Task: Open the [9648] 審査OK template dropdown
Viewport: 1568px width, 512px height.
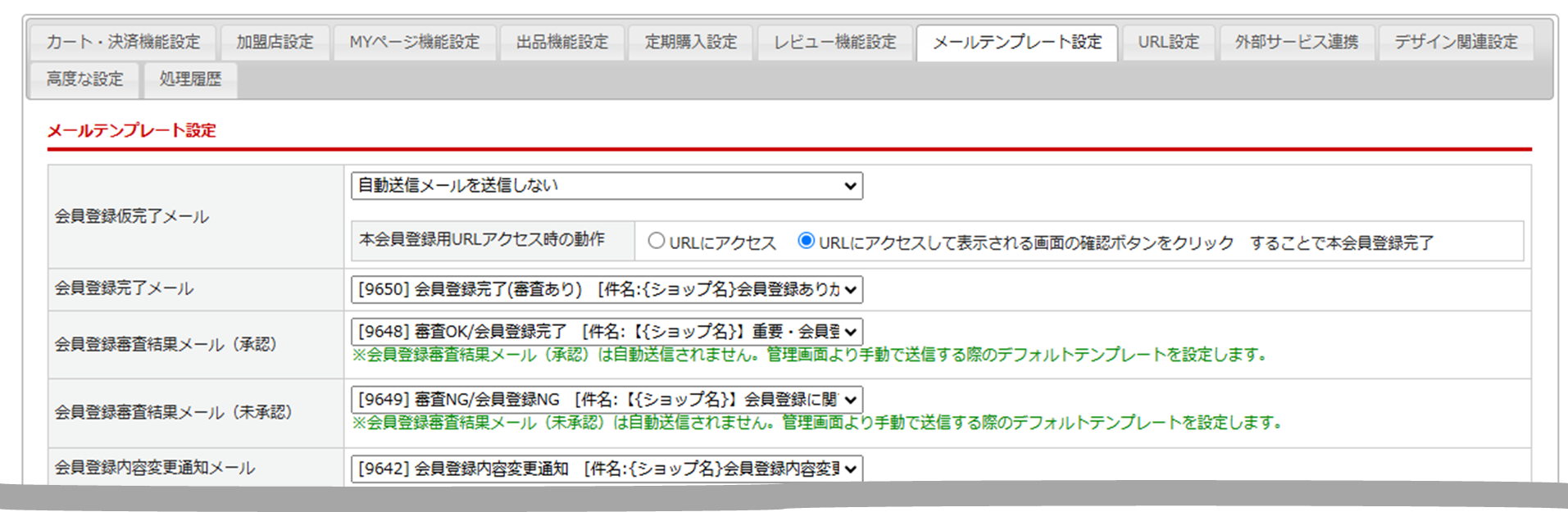Action: pos(607,332)
